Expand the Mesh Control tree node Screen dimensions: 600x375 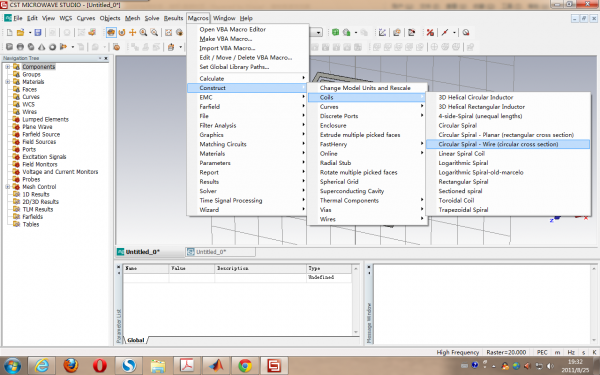coord(8,187)
